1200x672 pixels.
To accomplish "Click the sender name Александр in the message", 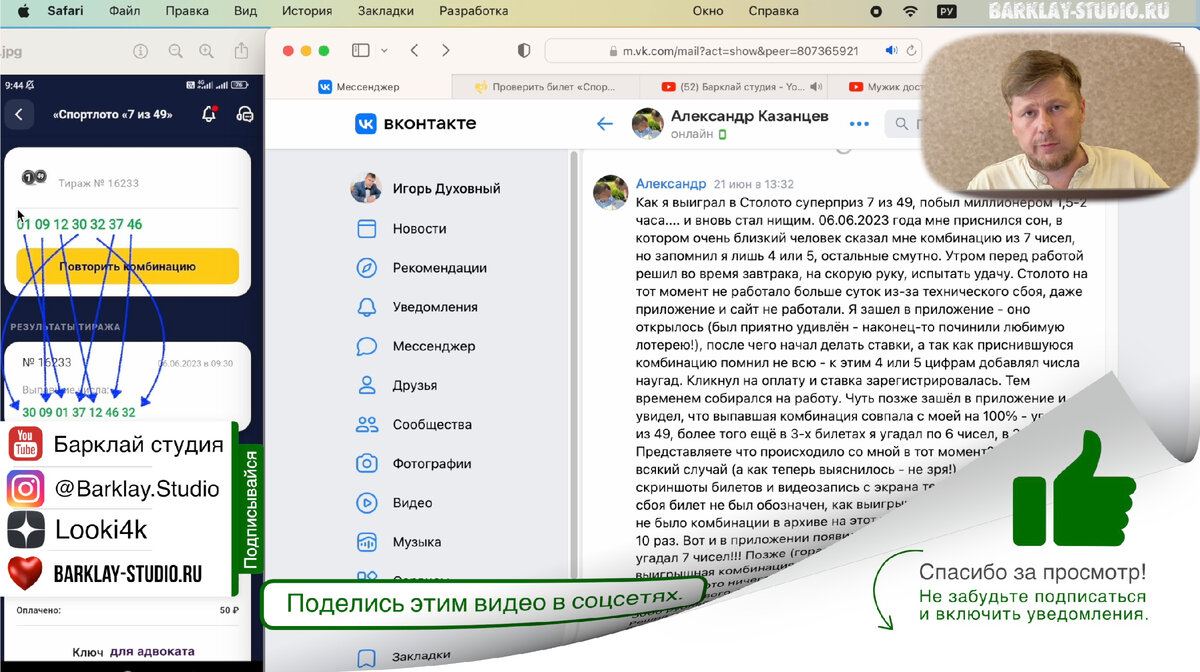I will tap(671, 184).
